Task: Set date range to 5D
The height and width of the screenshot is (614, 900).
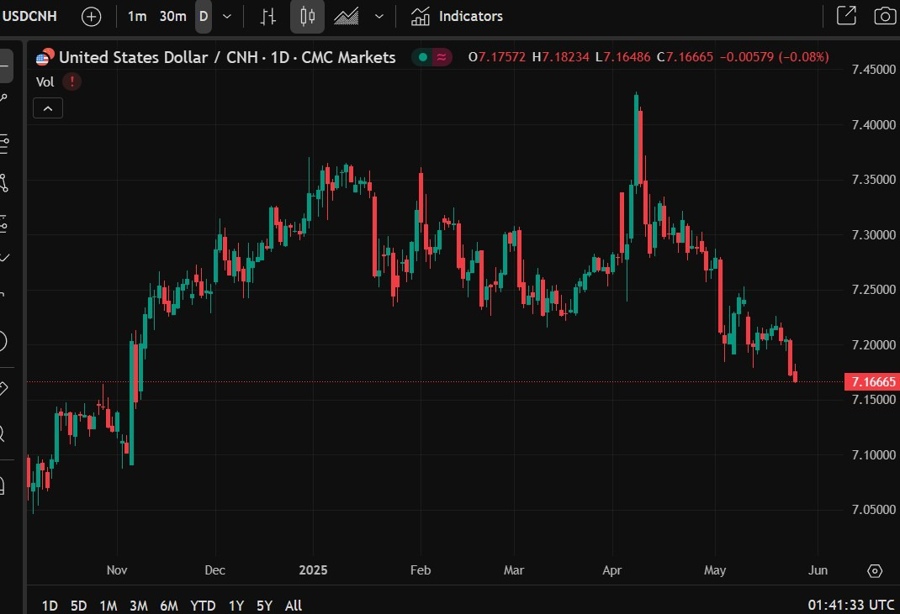Action: click(x=79, y=605)
